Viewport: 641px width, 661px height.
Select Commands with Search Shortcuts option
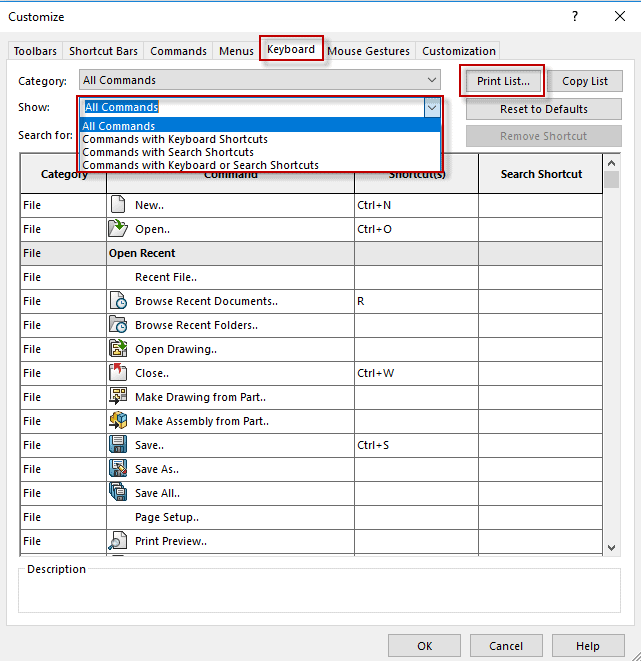tap(168, 152)
